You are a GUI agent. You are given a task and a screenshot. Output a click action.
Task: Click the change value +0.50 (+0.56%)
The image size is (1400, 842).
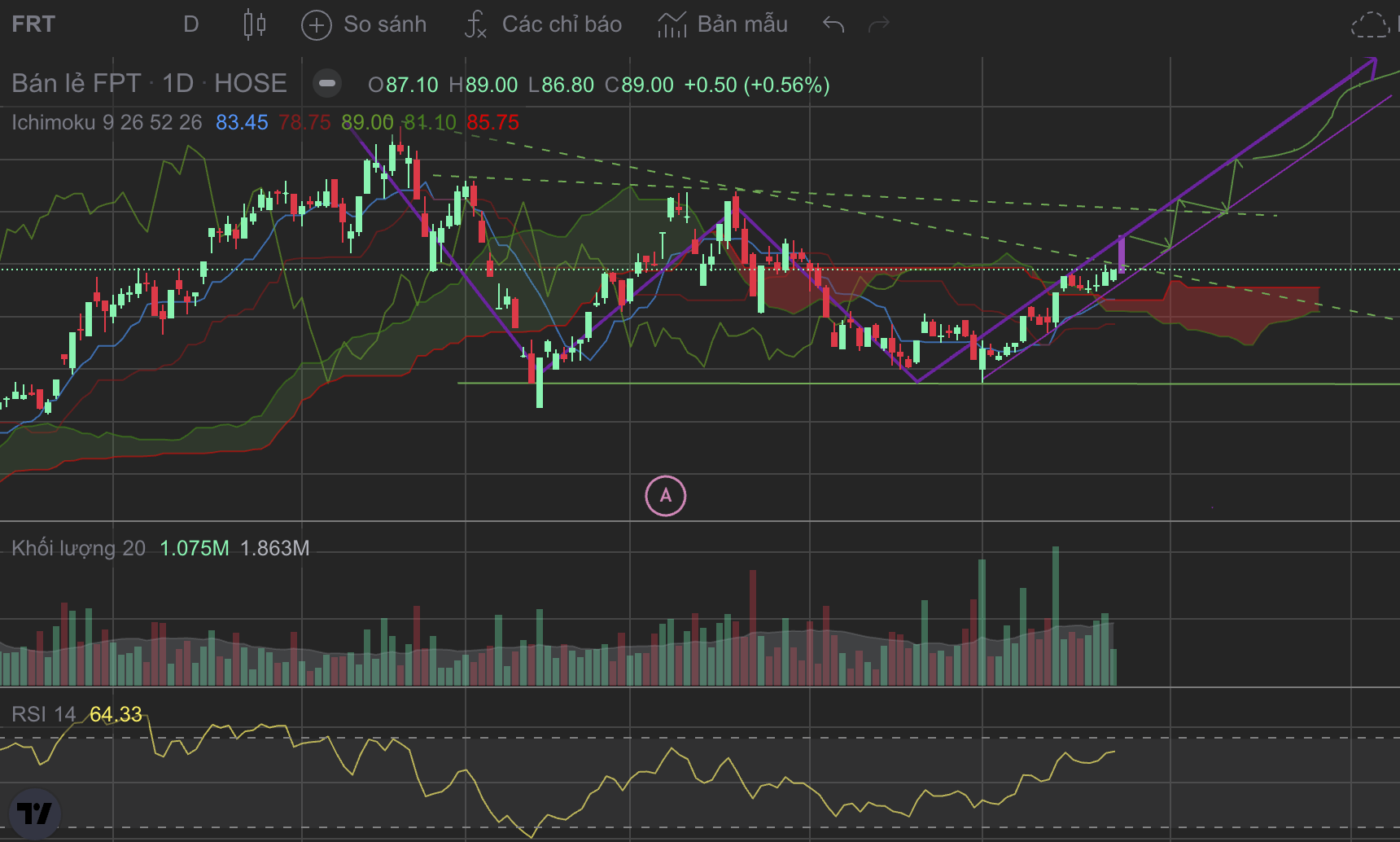point(757,85)
